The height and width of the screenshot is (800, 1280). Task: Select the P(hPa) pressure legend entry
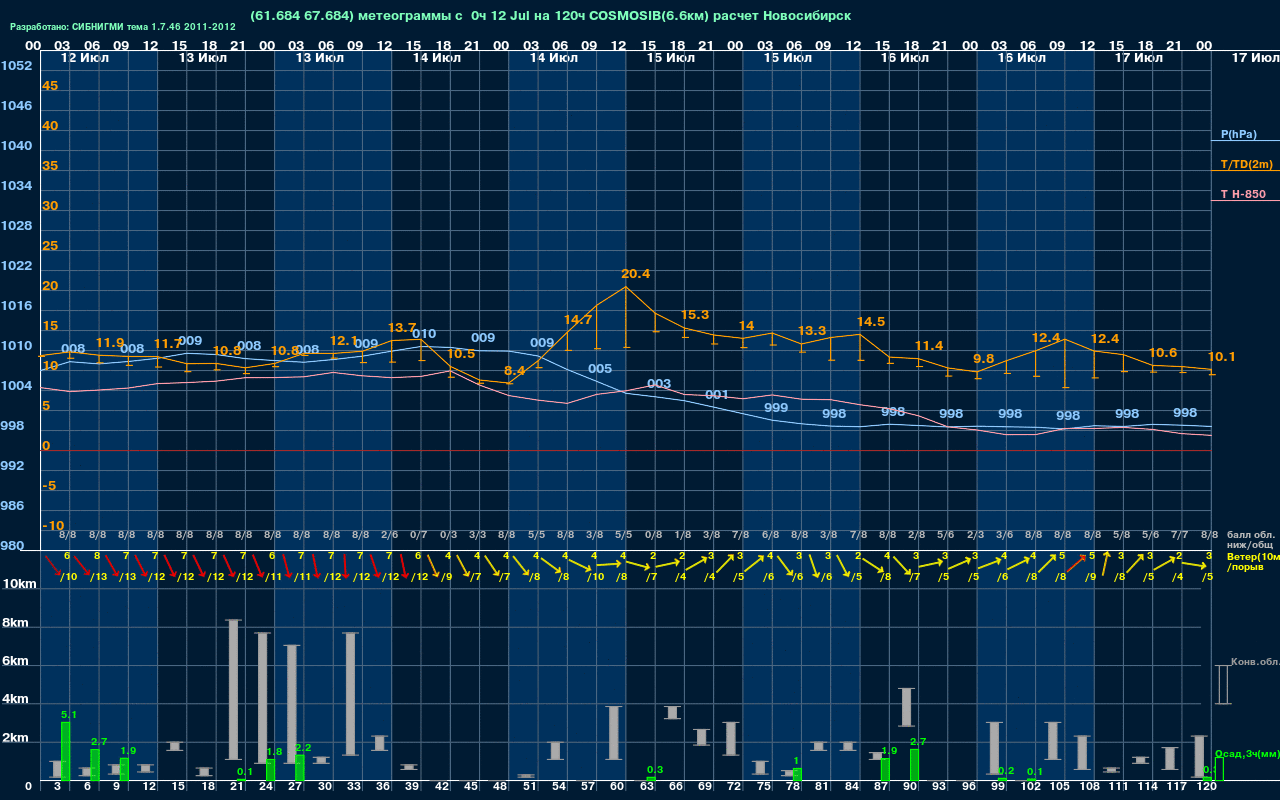(x=1238, y=134)
